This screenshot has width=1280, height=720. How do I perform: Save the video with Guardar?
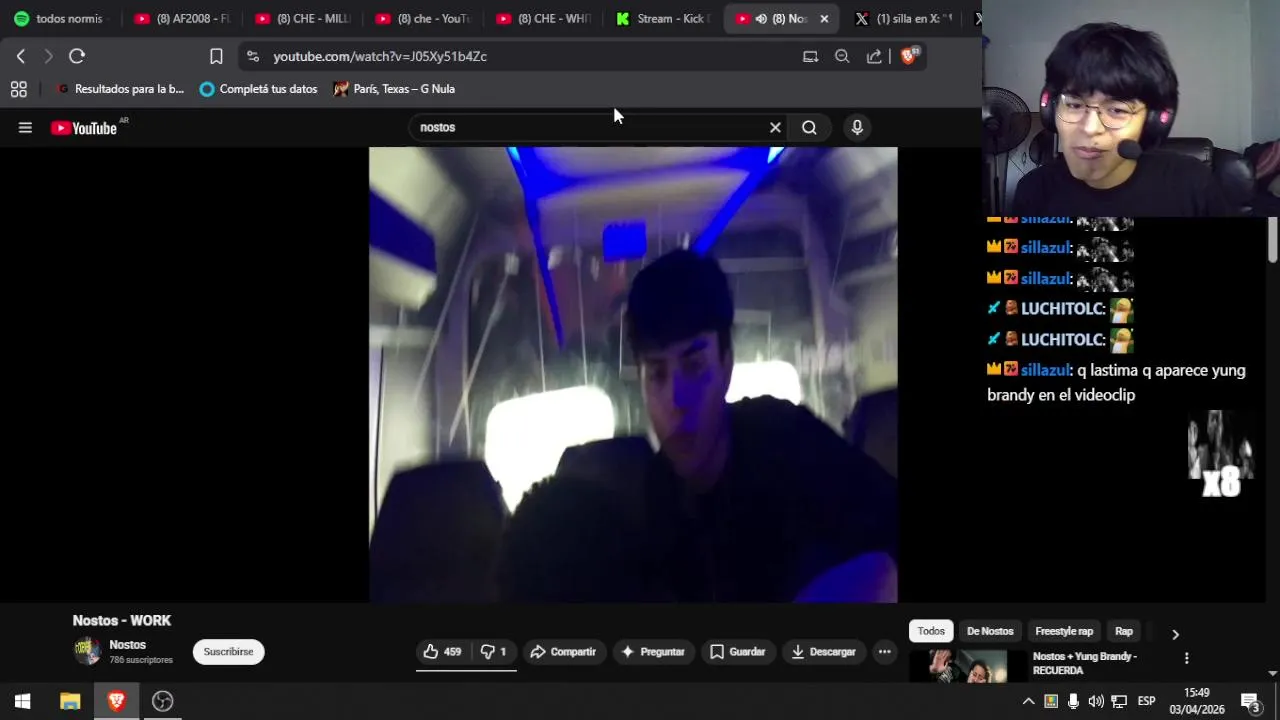[x=738, y=652]
